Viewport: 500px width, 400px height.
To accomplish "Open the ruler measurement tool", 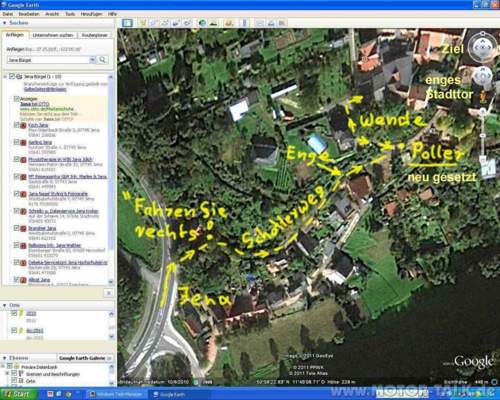I will (245, 23).
